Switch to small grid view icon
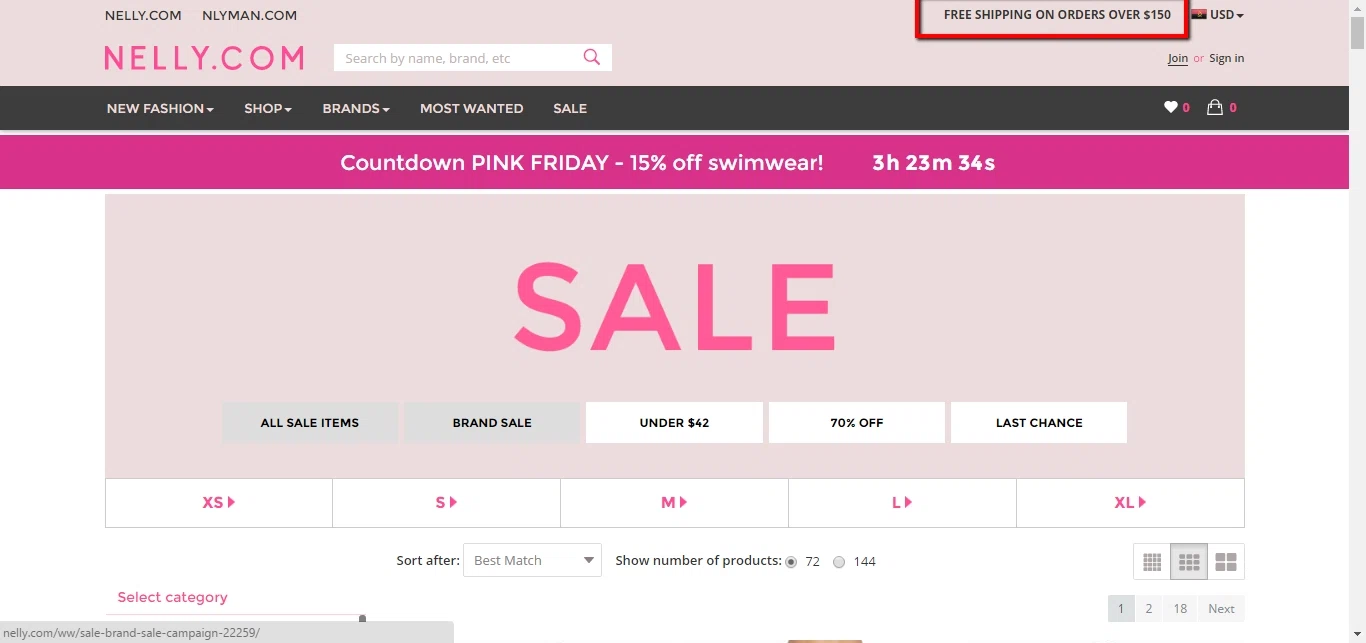 click(x=1152, y=562)
